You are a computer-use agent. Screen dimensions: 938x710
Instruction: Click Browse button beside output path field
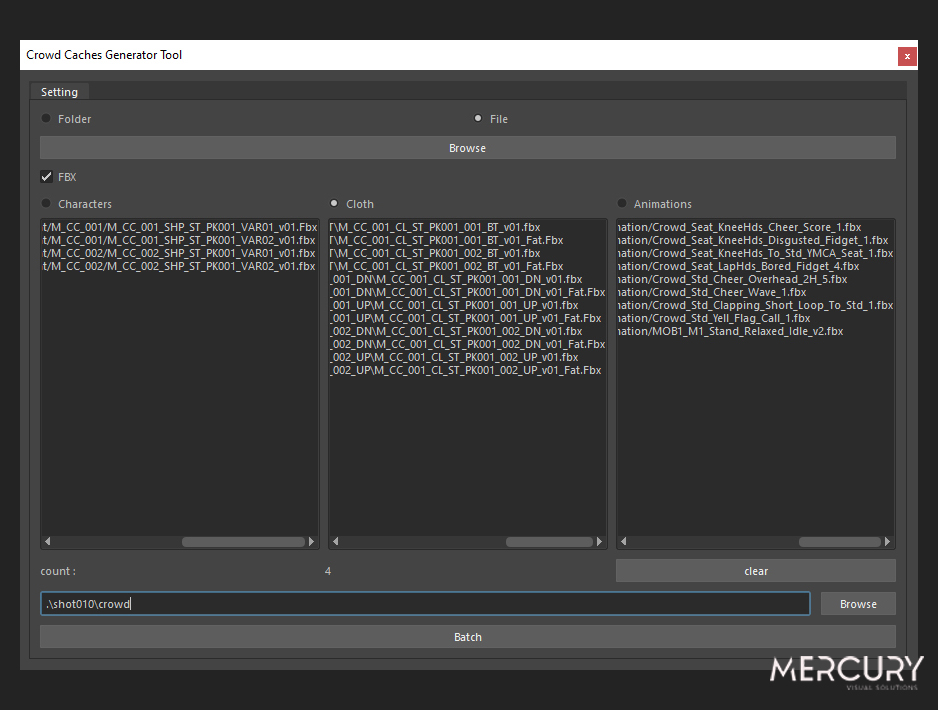[x=857, y=604]
